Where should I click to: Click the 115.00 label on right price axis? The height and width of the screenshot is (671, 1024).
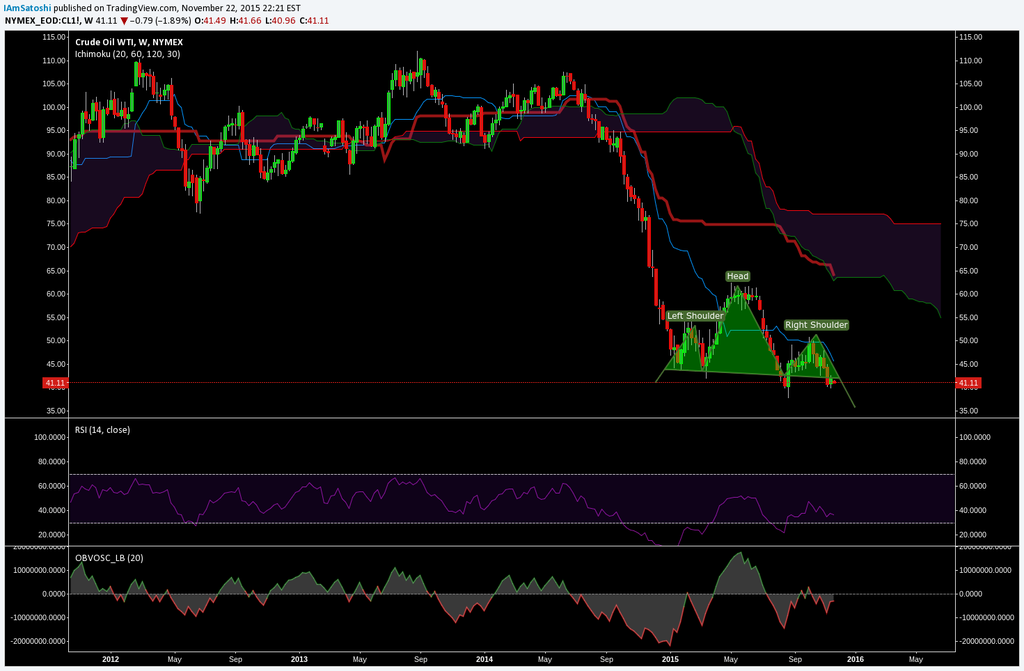(971, 37)
